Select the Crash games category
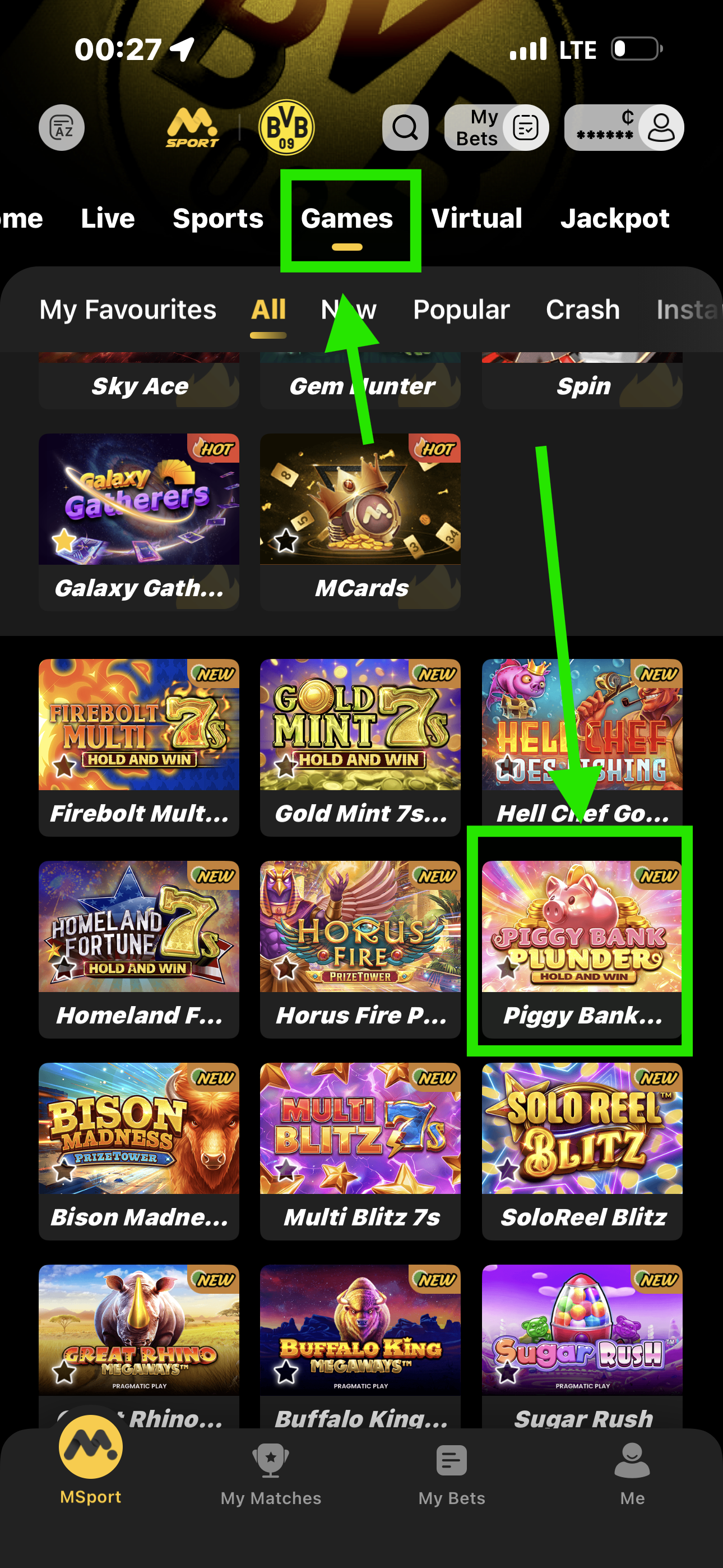 (582, 310)
